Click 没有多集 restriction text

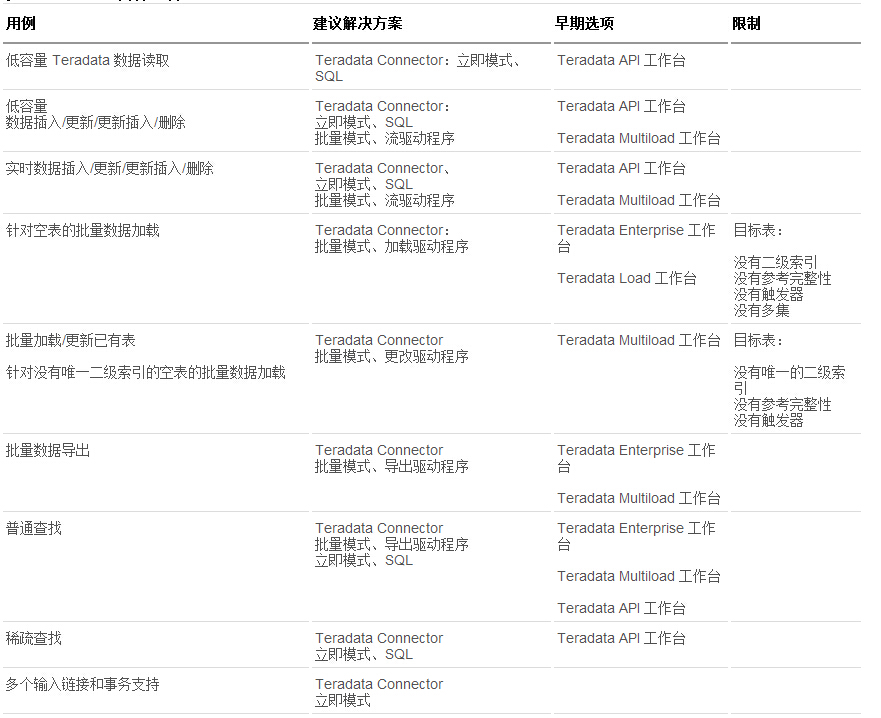coord(762,311)
